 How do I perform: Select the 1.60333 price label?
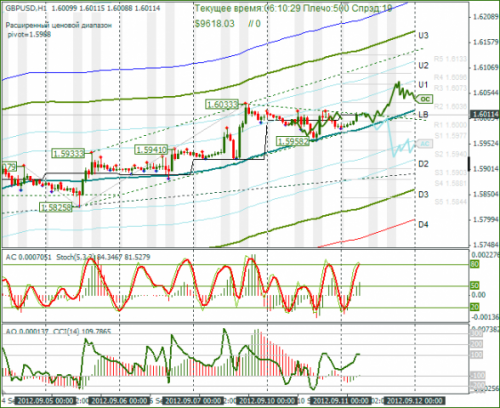coord(222,105)
